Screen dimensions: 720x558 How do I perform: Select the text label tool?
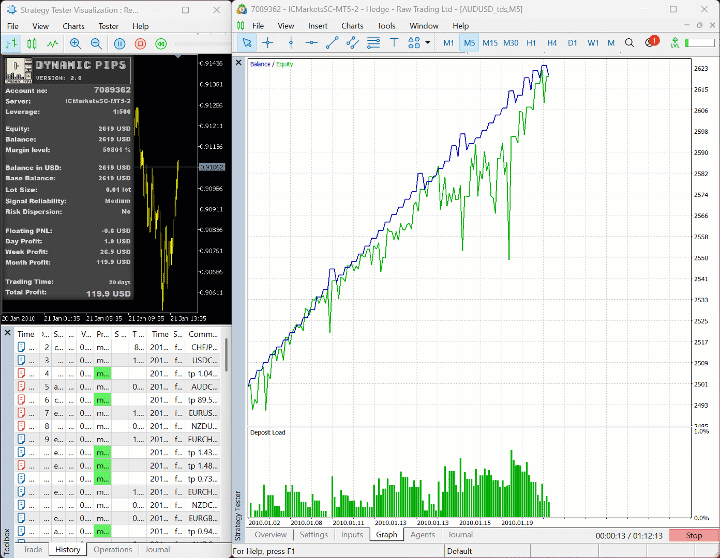[394, 43]
